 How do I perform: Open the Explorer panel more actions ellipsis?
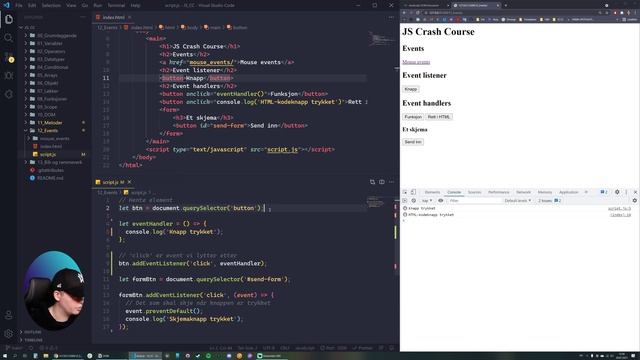click(83, 17)
